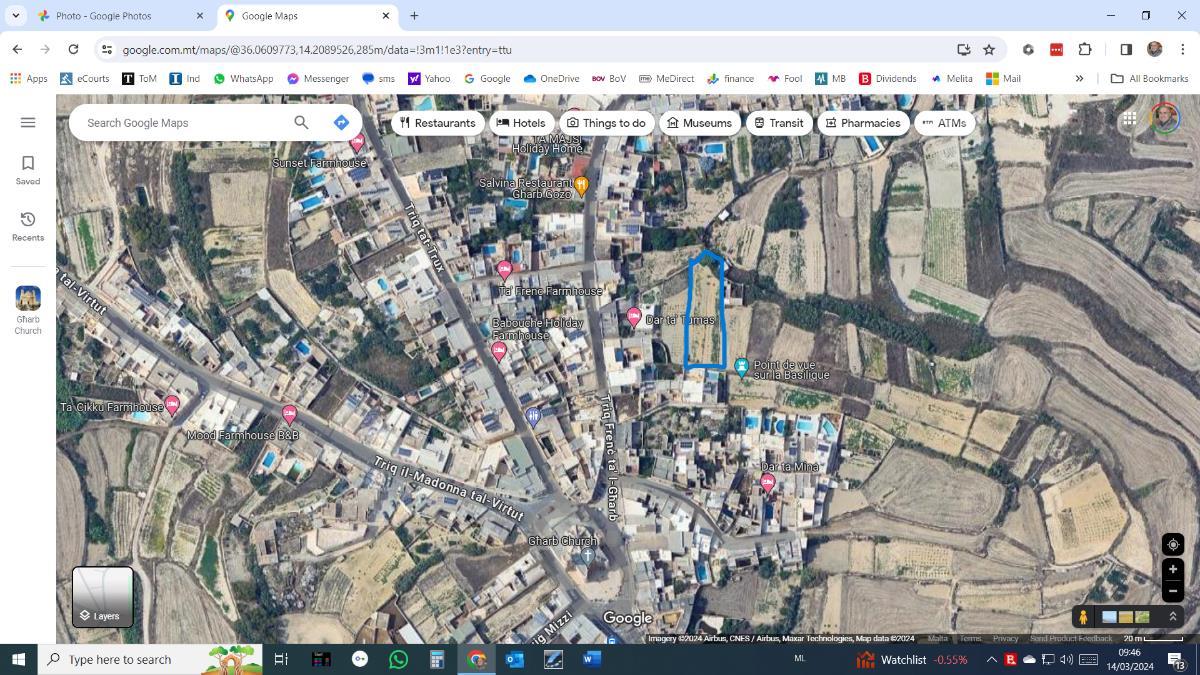Screen dimensions: 1200x675
Task: Open Għarb Church recent thumbnail
Action: point(28,310)
